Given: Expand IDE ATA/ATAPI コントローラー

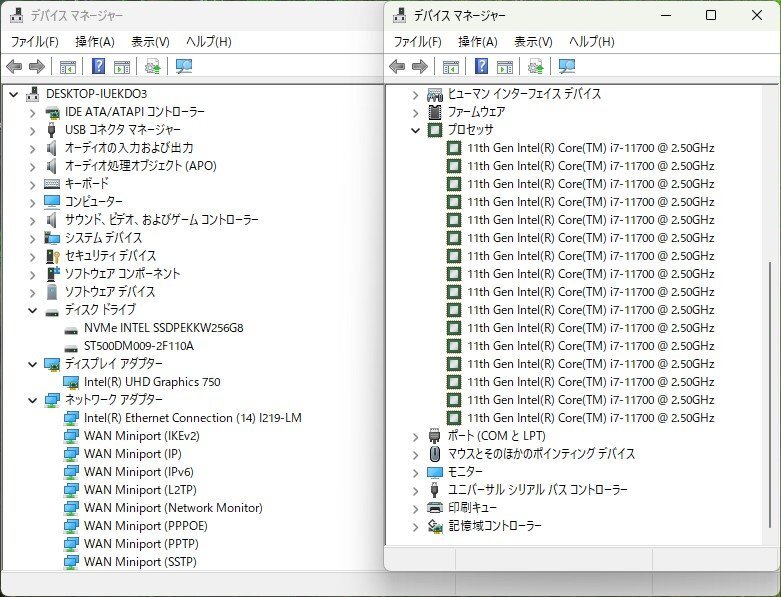Looking at the screenshot, I should pyautogui.click(x=33, y=113).
